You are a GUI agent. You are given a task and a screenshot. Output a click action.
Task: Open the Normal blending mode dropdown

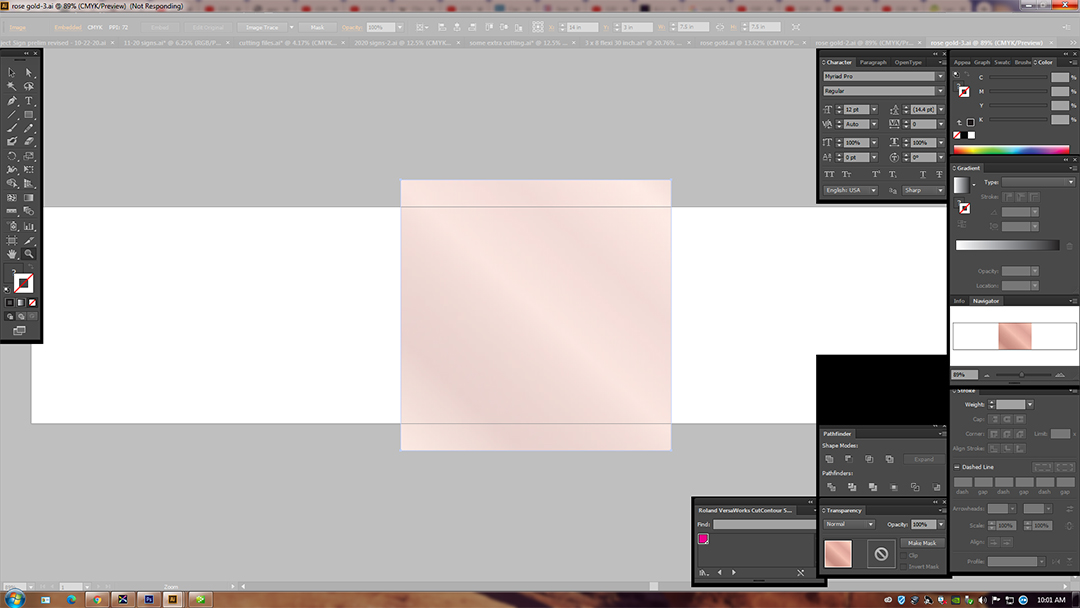pos(849,525)
